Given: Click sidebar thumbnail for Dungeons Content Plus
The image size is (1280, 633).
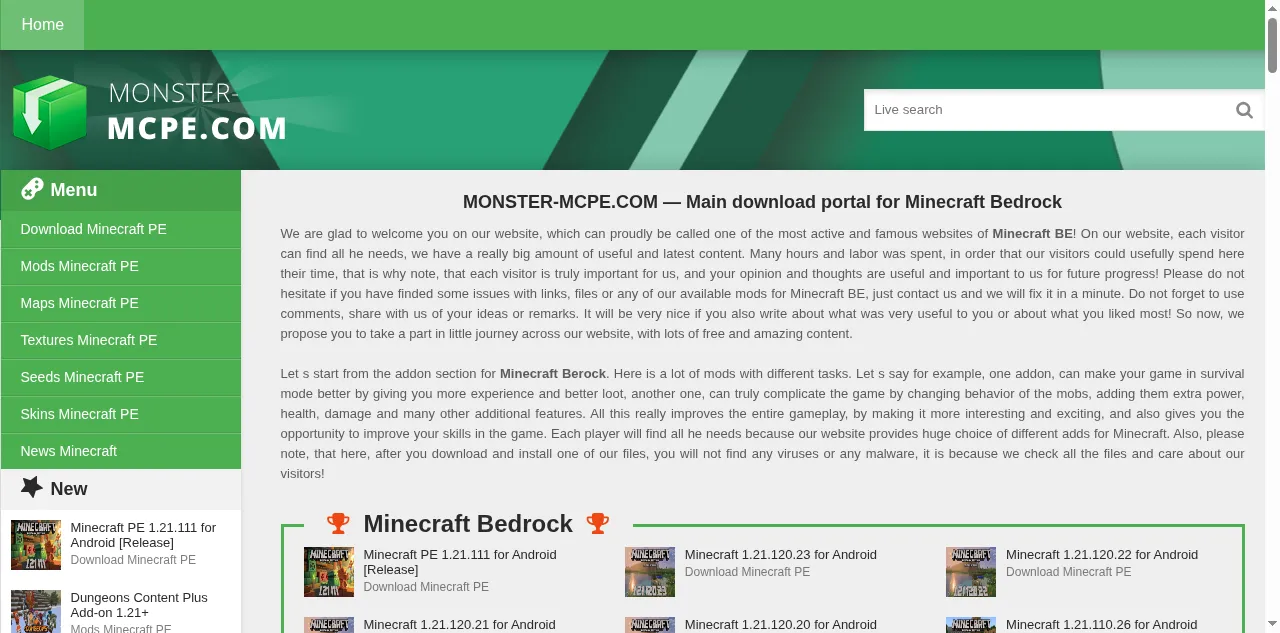Looking at the screenshot, I should tap(36, 611).
